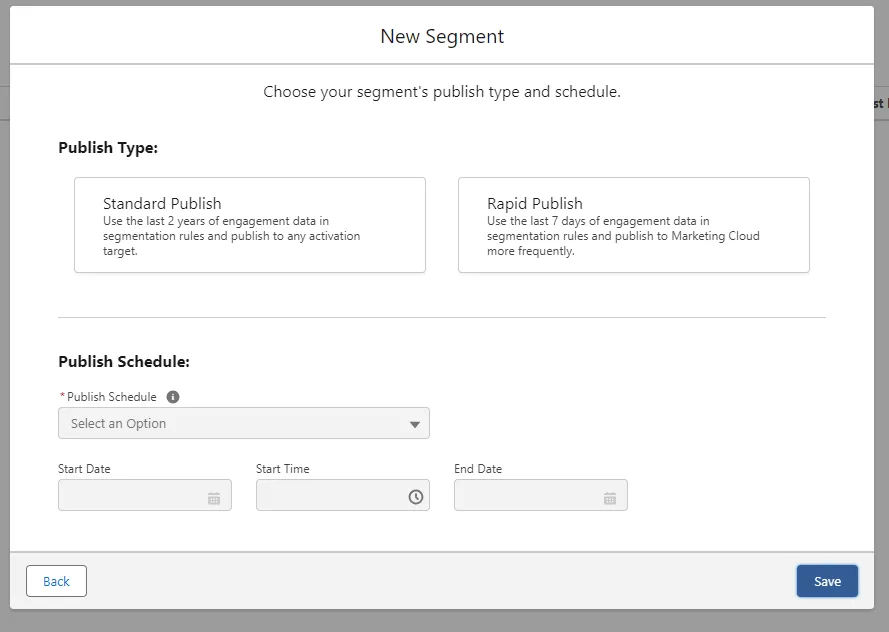Open the Start Date calendar icon
This screenshot has width=889, height=632.
[x=214, y=497]
